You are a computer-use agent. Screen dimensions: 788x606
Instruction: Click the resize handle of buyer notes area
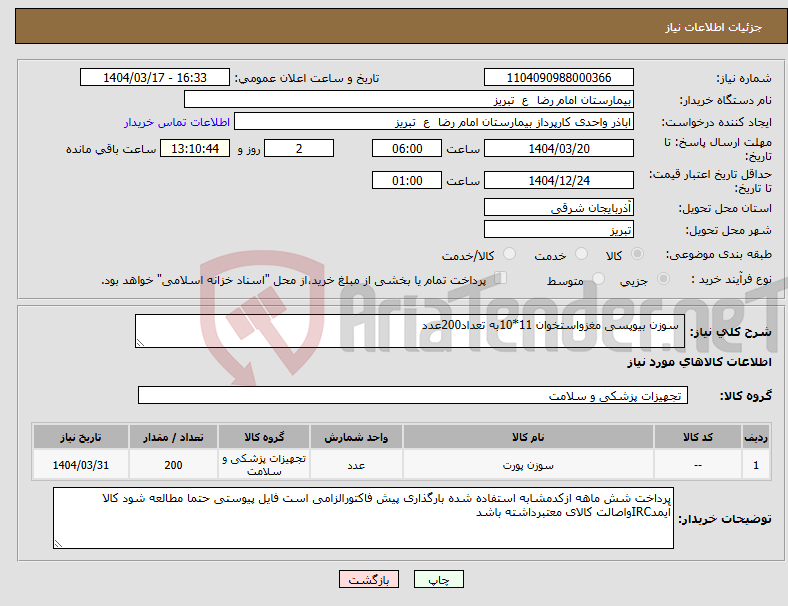pyautogui.click(x=58, y=544)
